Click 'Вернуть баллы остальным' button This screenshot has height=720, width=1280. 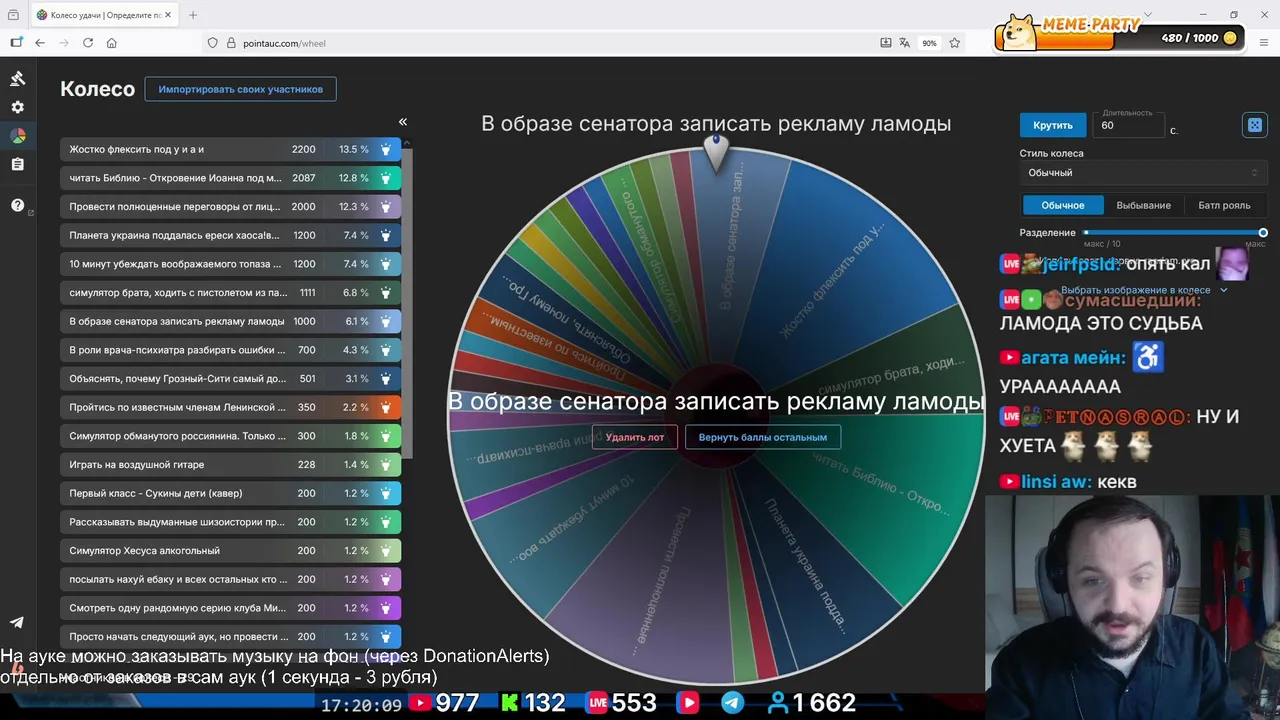[763, 437]
